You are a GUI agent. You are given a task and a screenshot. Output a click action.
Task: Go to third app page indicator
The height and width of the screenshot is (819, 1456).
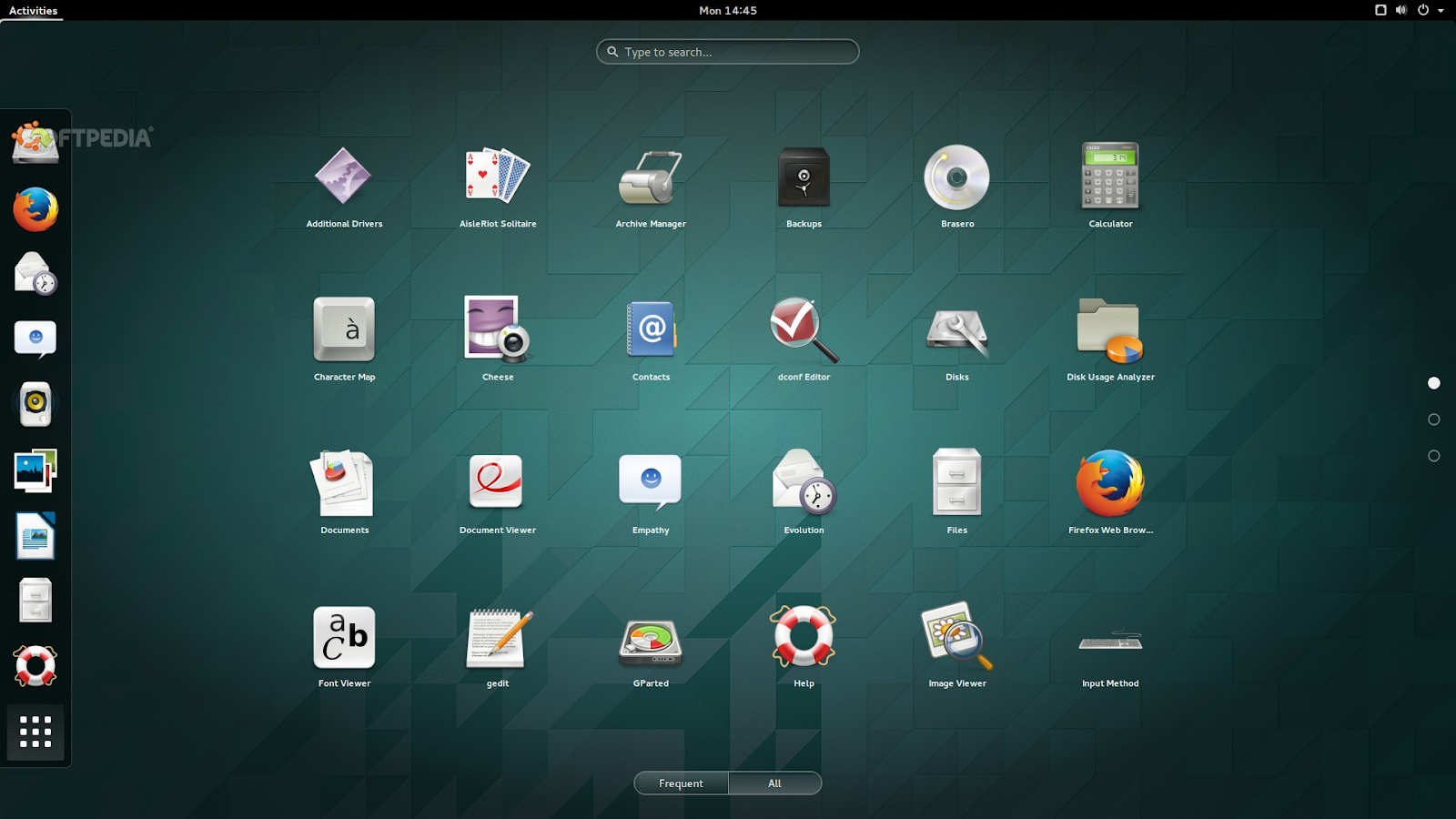click(1434, 456)
